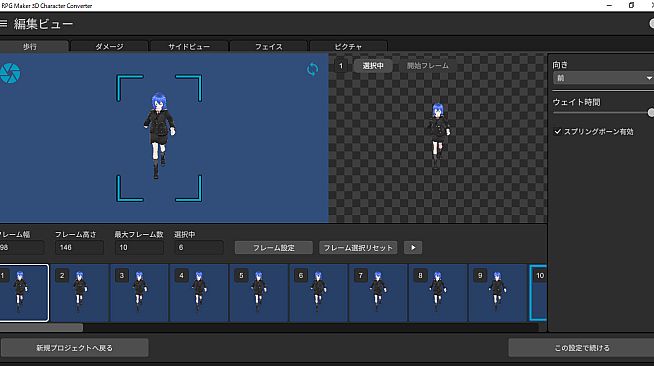Play the animation preview
The height and width of the screenshot is (366, 654).
[413, 248]
